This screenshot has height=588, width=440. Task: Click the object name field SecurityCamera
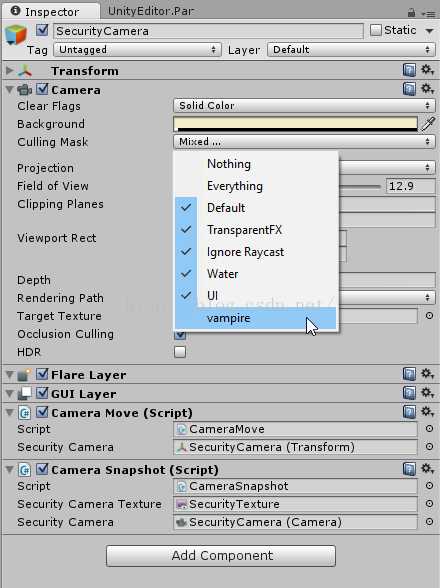coord(208,31)
